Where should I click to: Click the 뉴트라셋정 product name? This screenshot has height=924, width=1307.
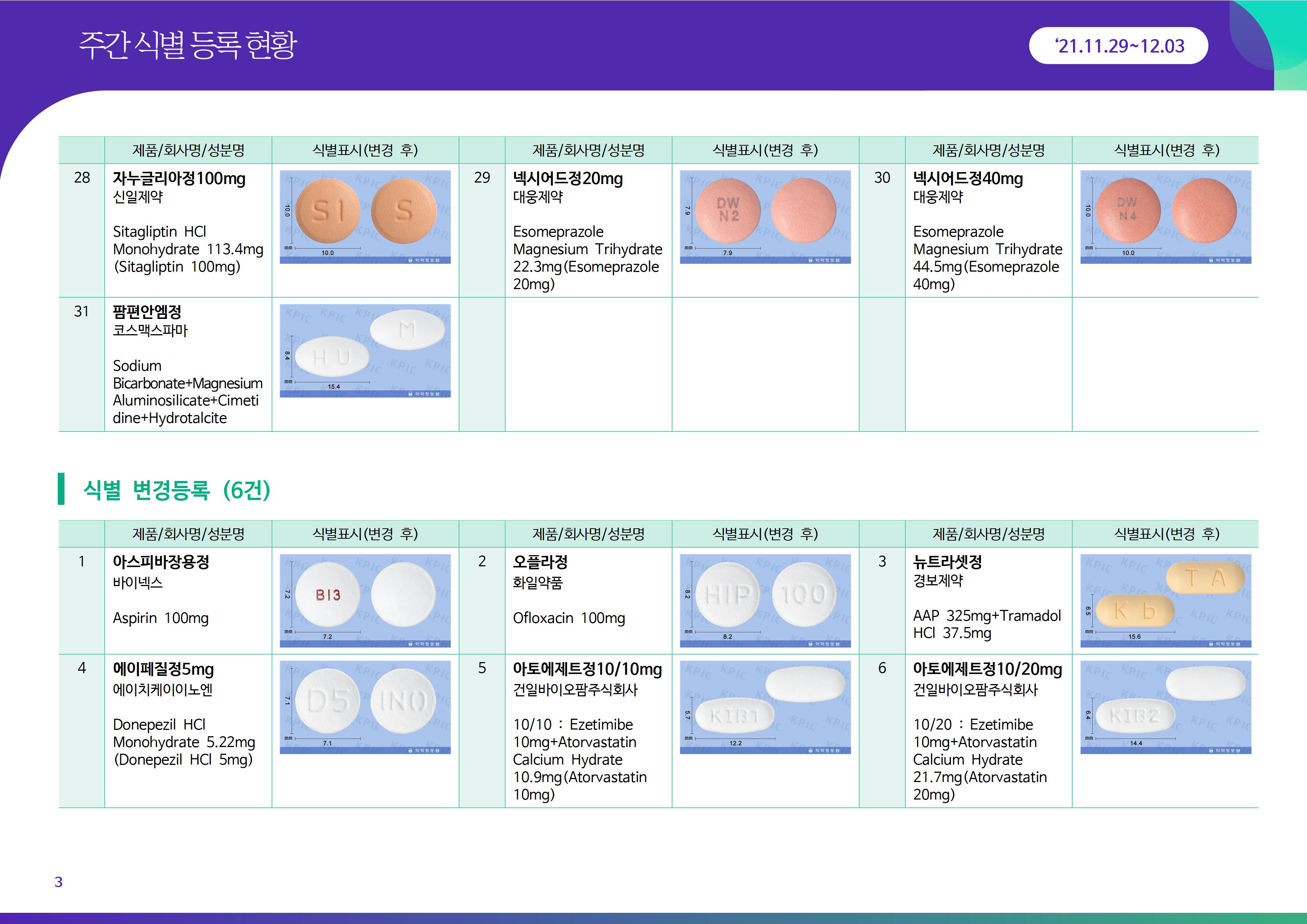pyautogui.click(x=947, y=562)
